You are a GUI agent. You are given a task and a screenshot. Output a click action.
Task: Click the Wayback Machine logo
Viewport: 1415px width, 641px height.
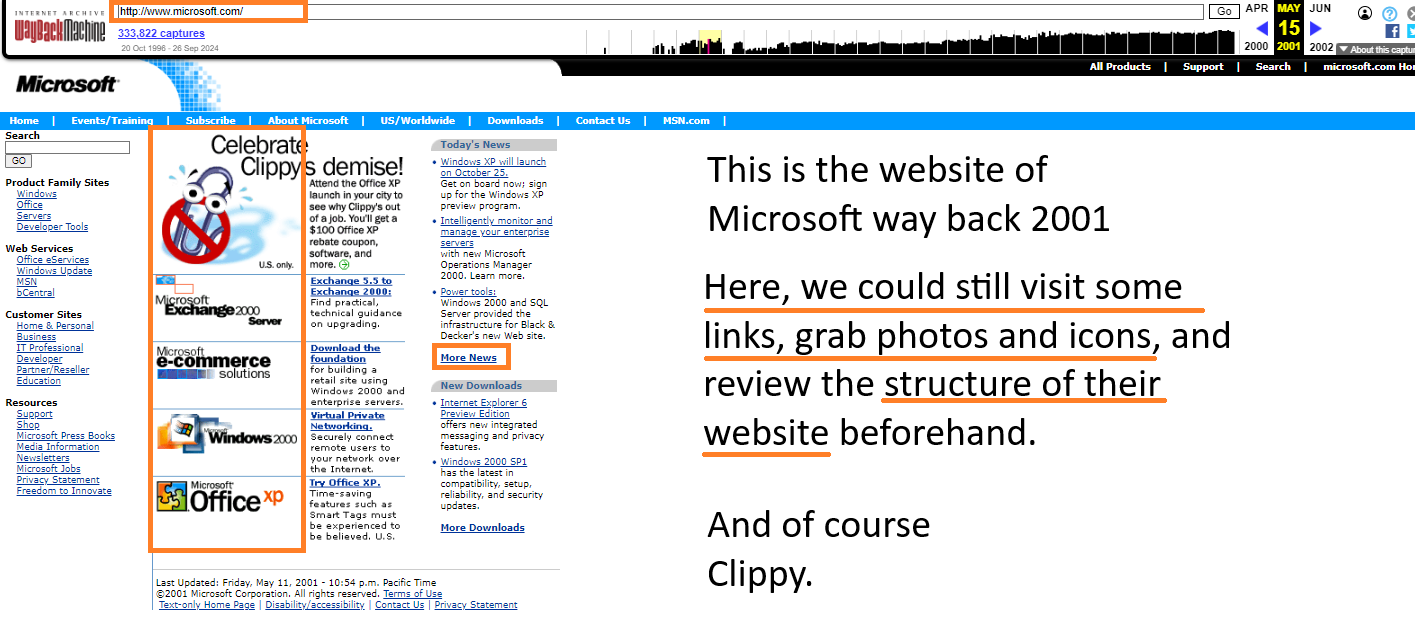(x=59, y=27)
